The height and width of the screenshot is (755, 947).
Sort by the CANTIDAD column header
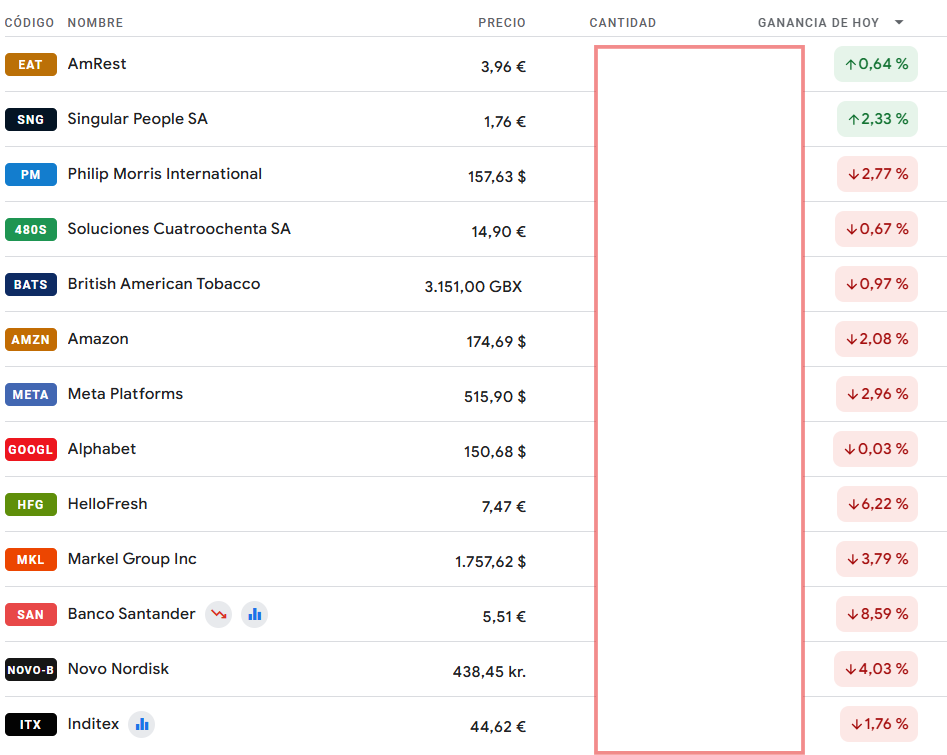pos(623,22)
